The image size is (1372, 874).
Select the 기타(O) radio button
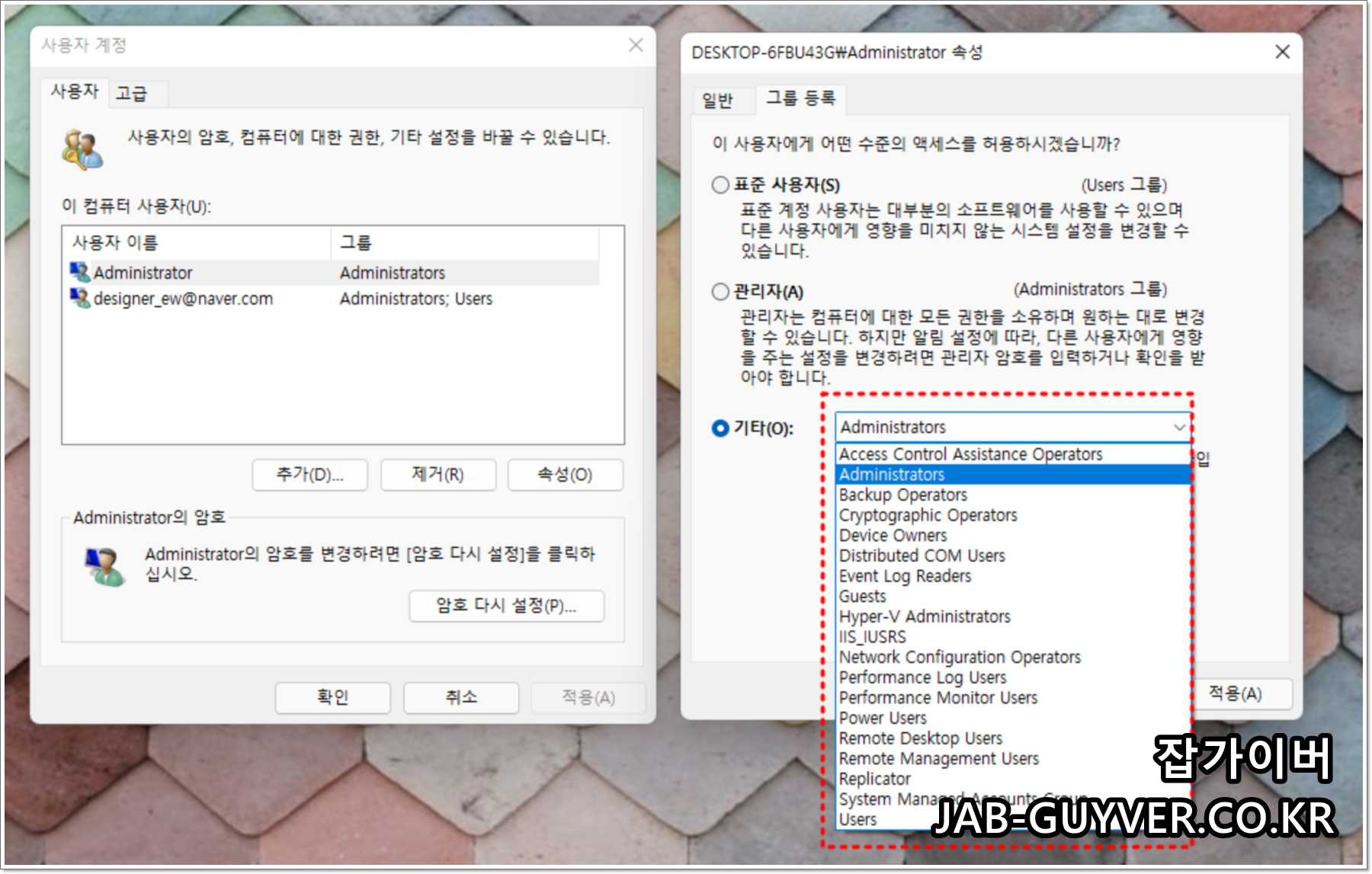point(719,427)
